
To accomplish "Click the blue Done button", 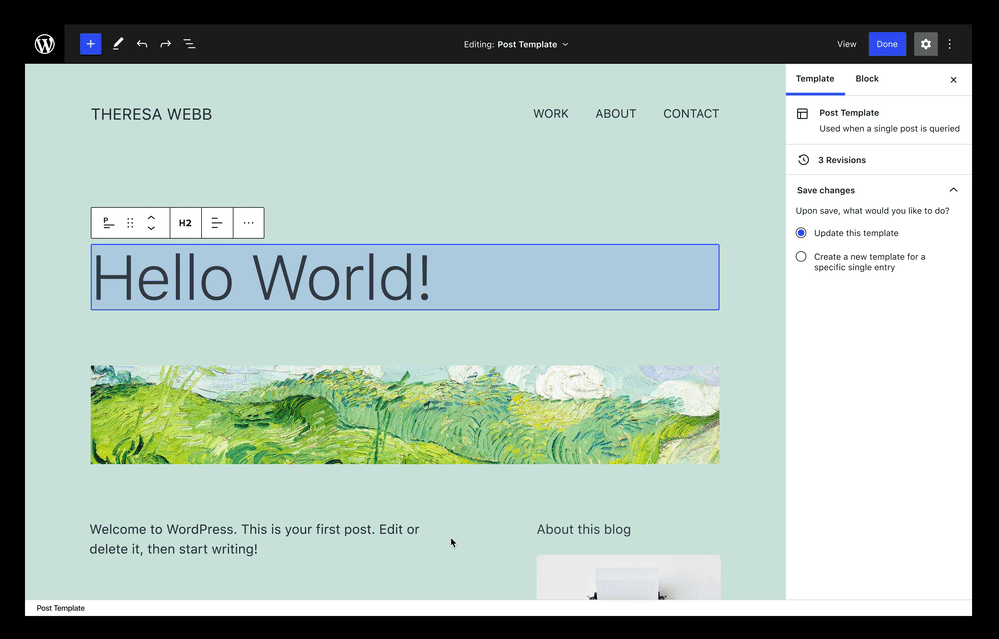I will tap(887, 44).
